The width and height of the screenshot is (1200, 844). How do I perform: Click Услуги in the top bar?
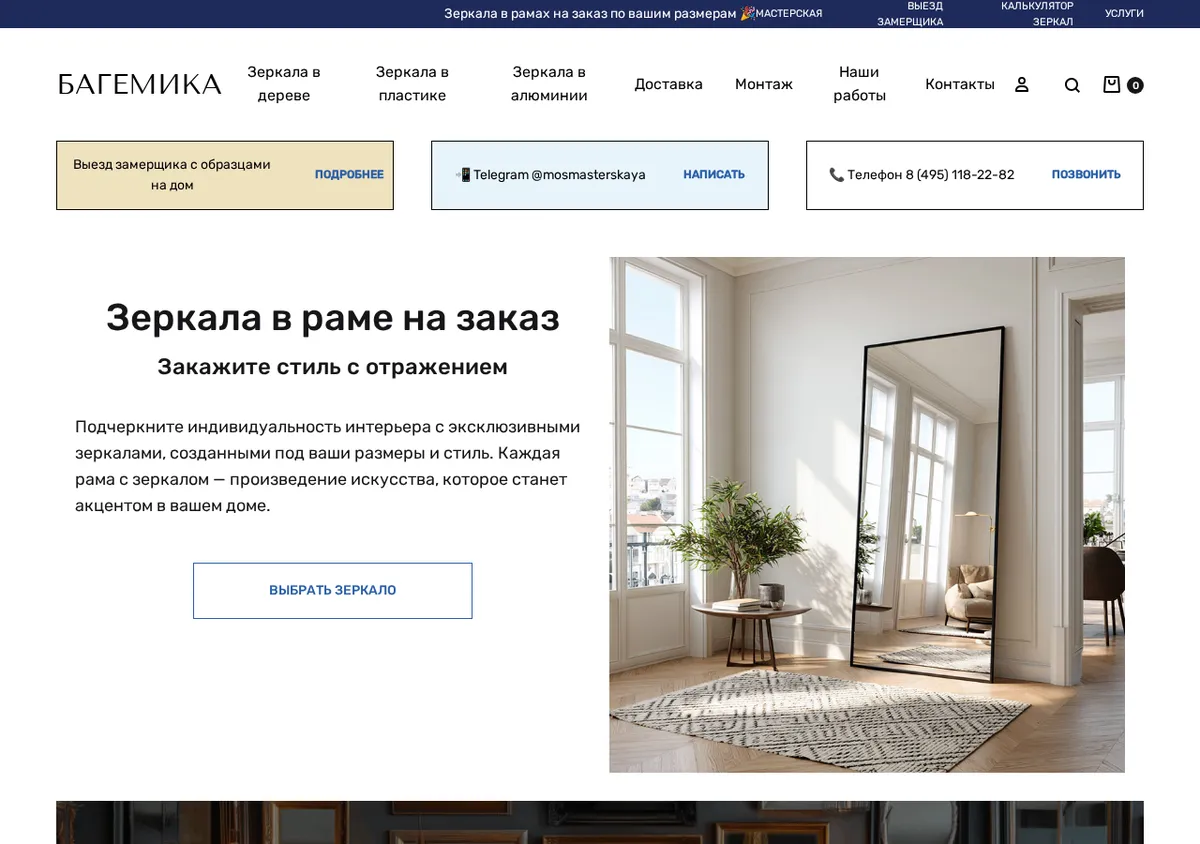[1124, 14]
